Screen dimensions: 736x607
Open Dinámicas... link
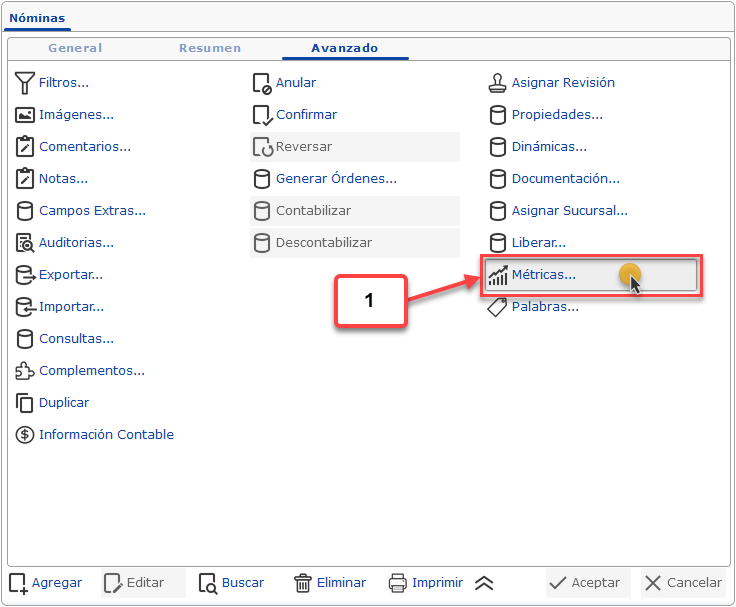549,146
